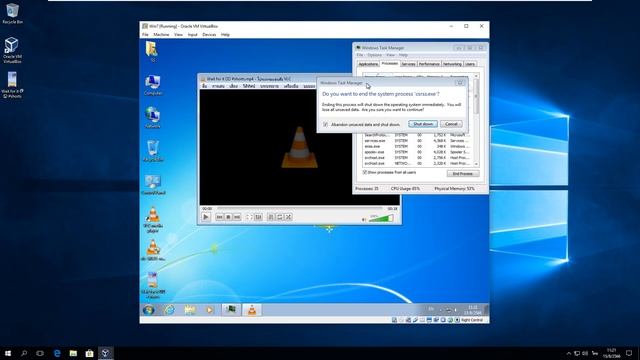This screenshot has width=640, height=360.
Task: Select VLC cone button in Win7 taskbar
Action: click(x=252, y=310)
